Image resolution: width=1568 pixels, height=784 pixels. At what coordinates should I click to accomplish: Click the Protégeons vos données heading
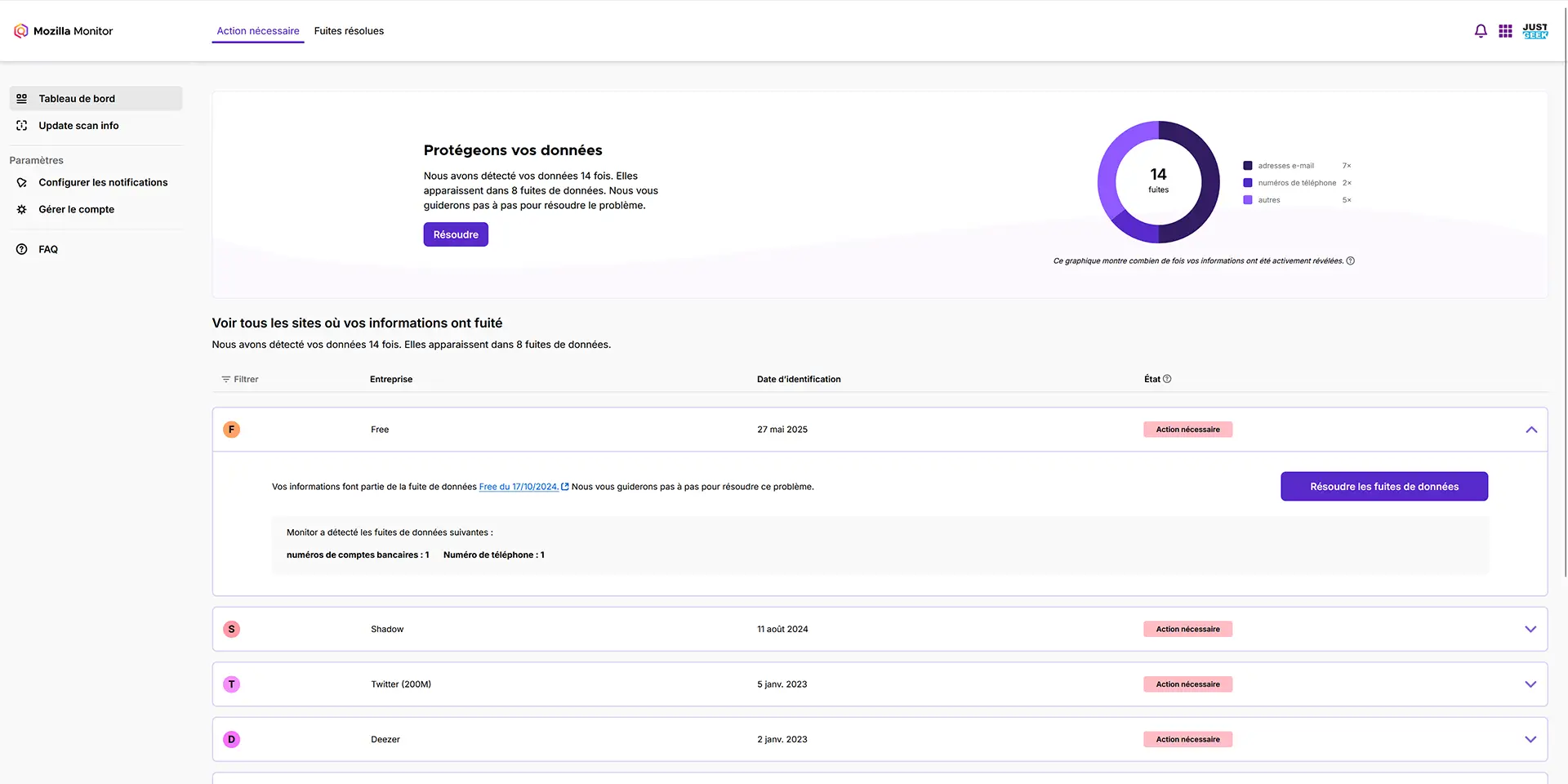click(513, 150)
